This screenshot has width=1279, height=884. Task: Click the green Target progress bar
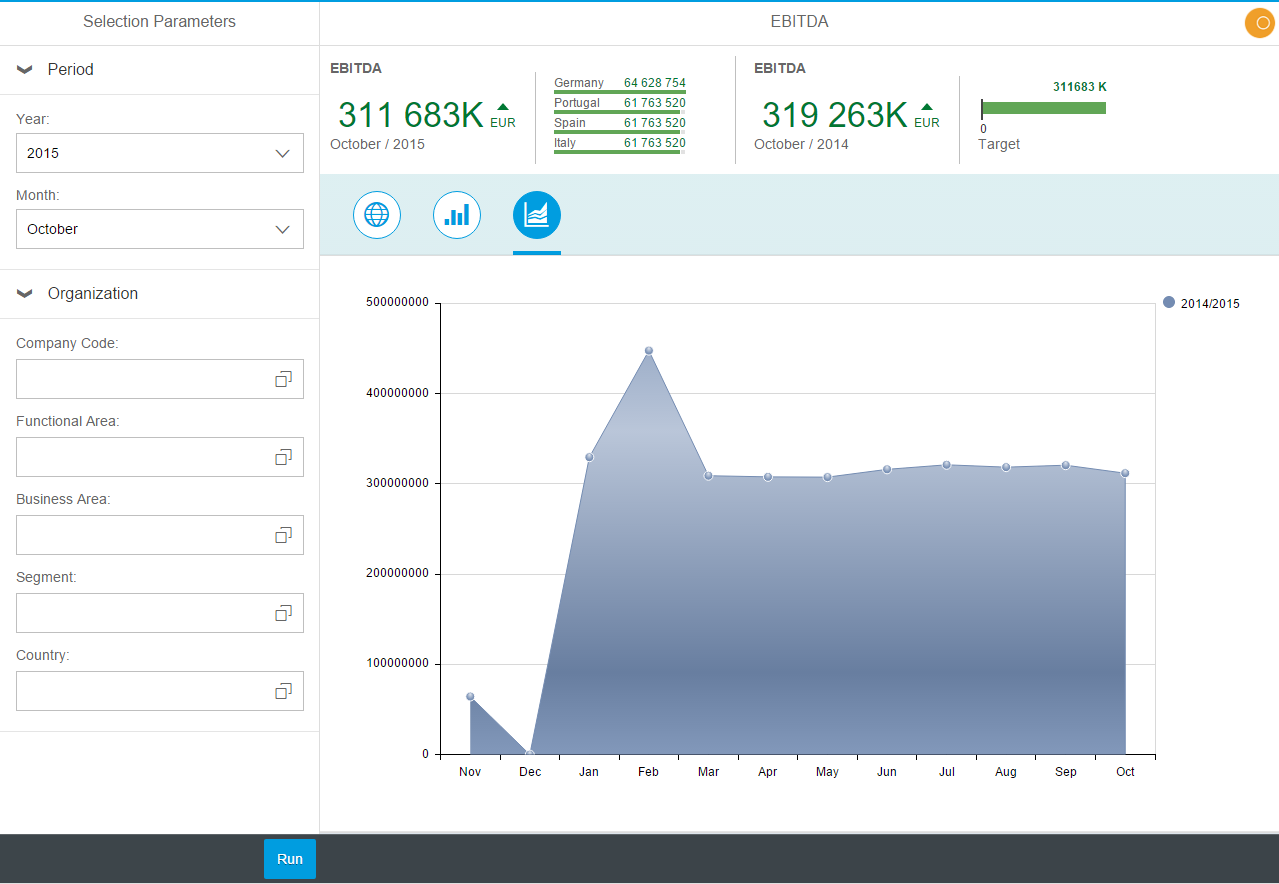[x=1044, y=108]
